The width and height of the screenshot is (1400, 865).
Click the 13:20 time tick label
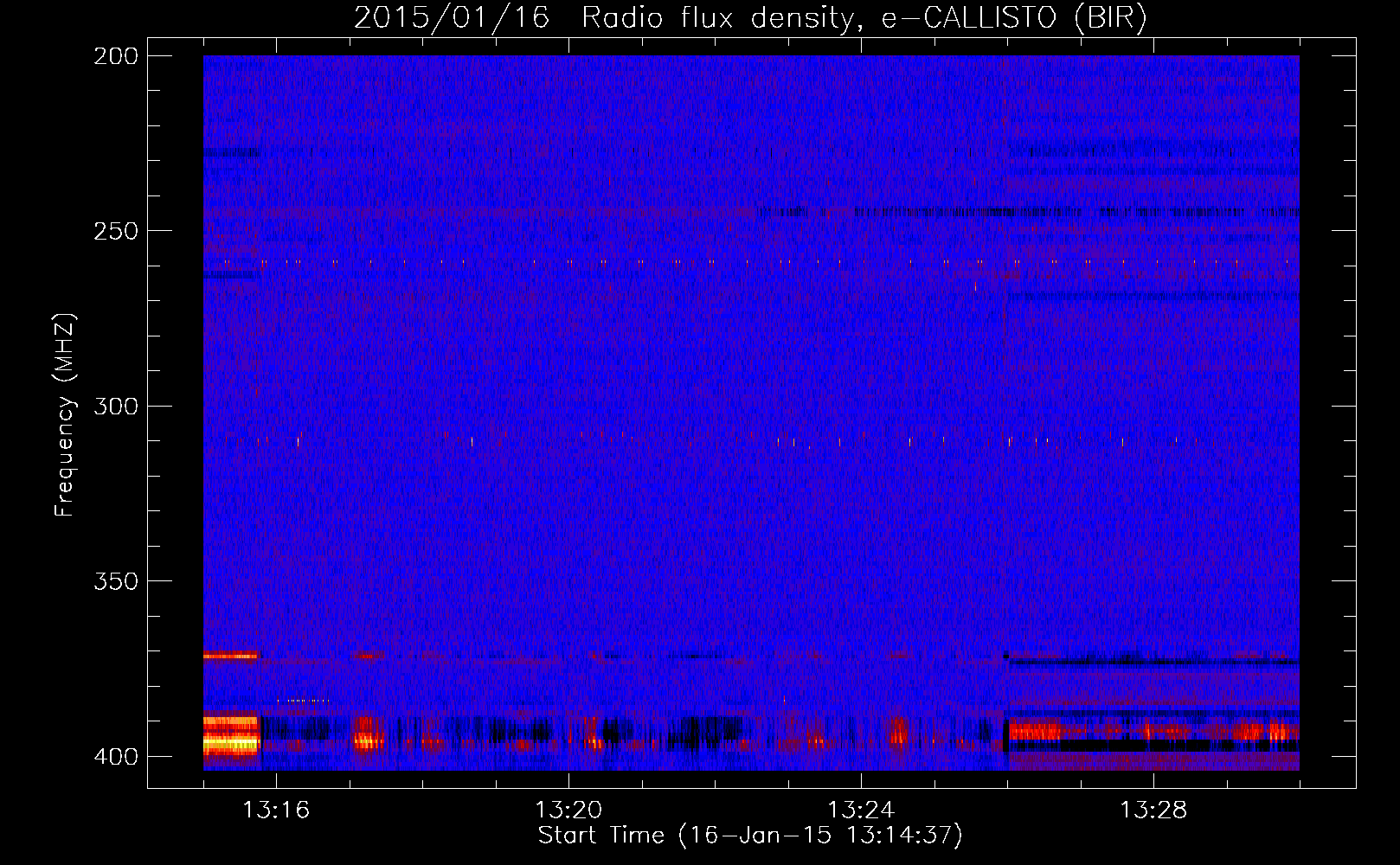(x=568, y=811)
